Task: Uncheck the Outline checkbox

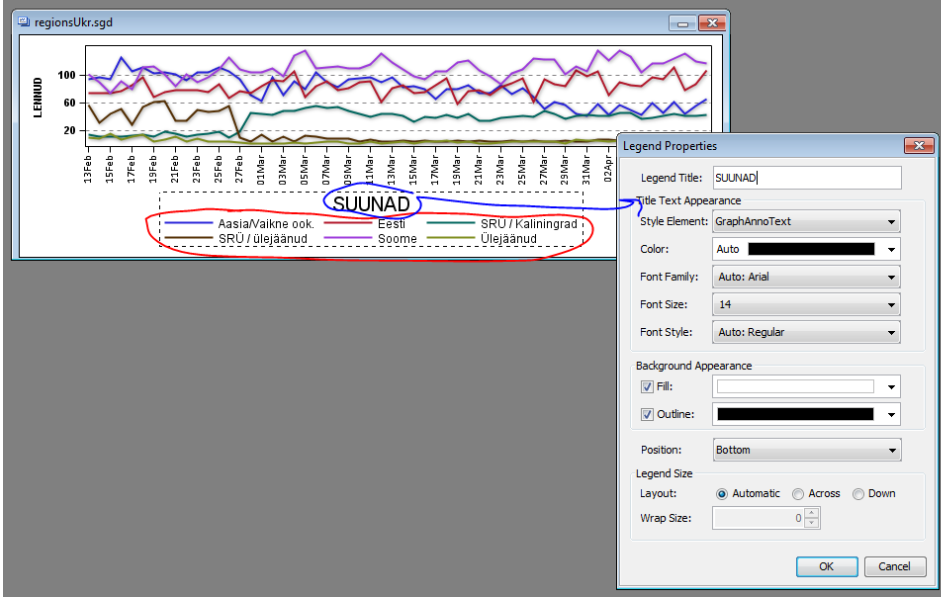Action: (647, 414)
